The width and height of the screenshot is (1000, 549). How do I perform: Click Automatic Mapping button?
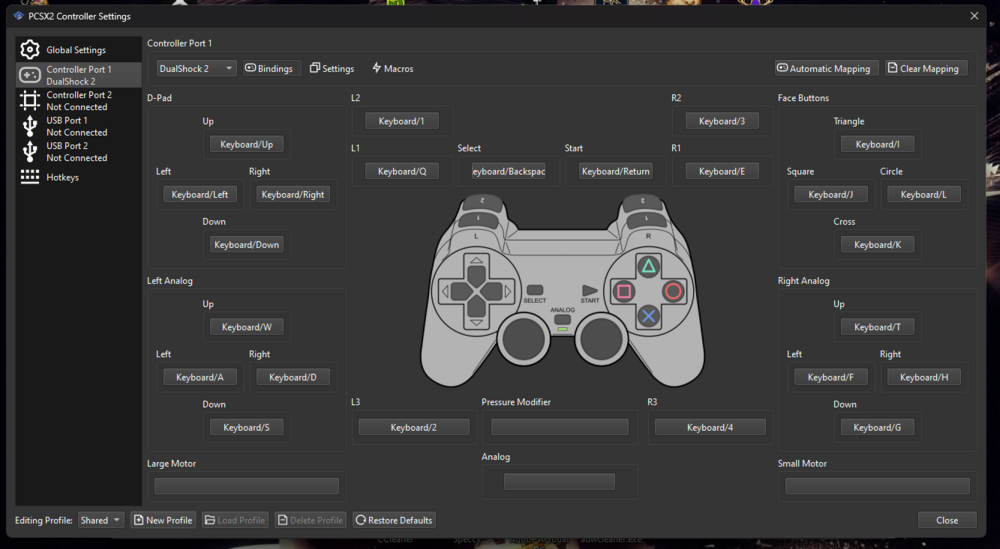(x=826, y=69)
